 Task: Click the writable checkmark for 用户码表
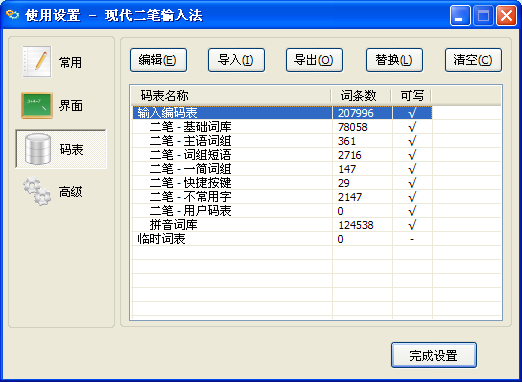(x=412, y=211)
